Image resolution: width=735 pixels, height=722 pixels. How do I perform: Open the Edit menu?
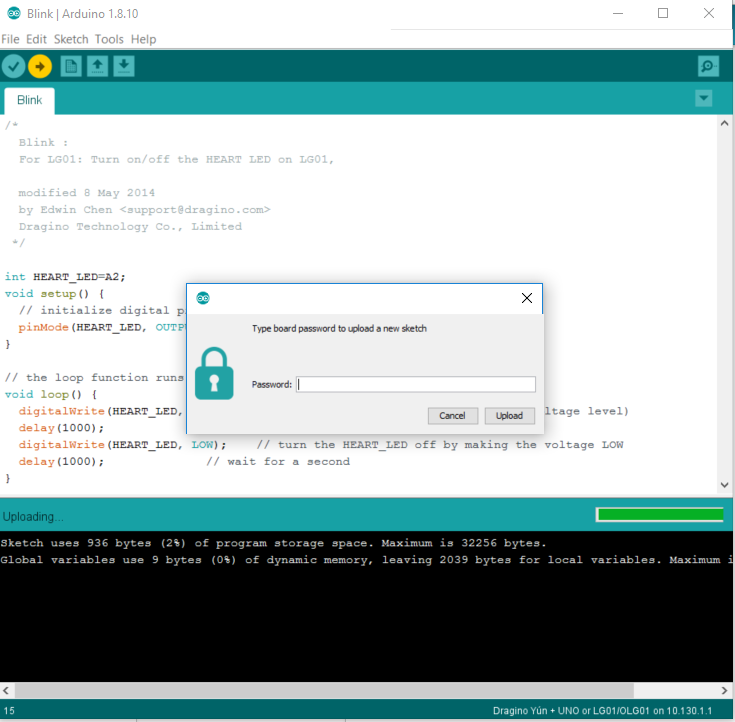(x=36, y=39)
